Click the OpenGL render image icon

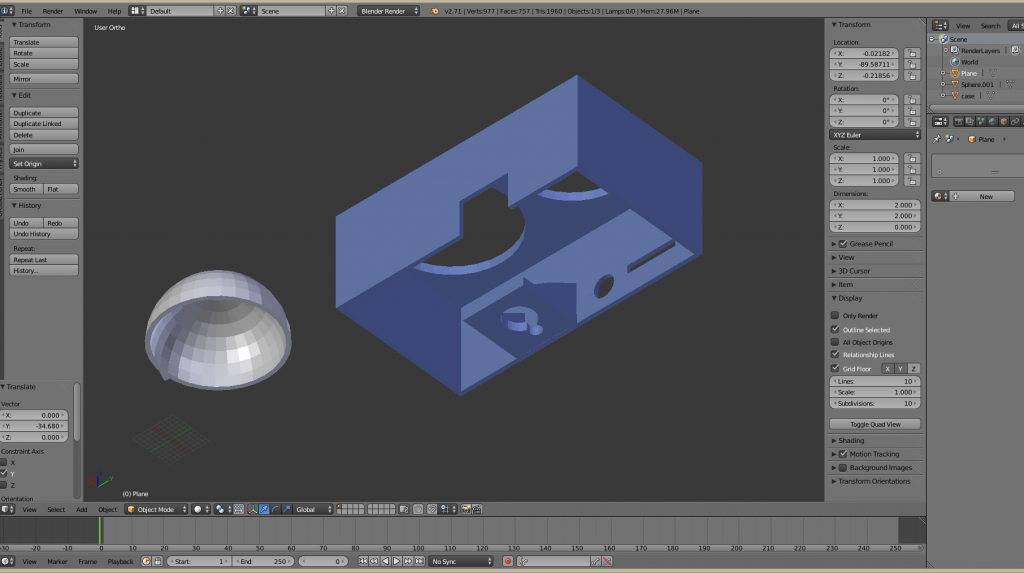466,509
